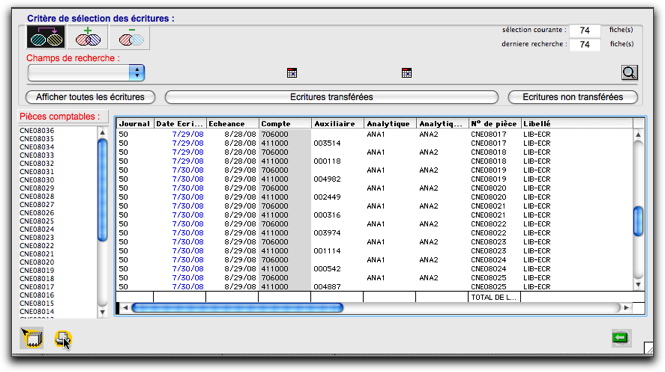Click auxiliaire value 003974 in table

(327, 233)
